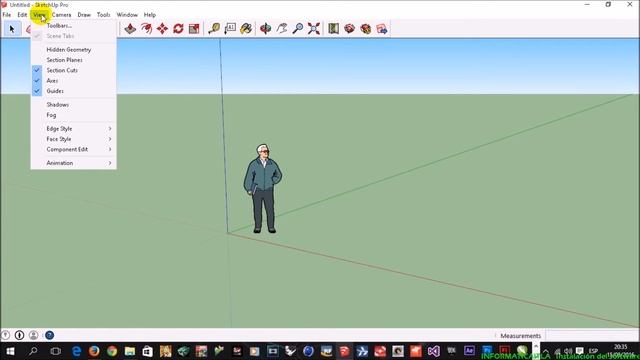Expand the Face Style submenu
Screen dimensions: 640x360
click(73, 139)
